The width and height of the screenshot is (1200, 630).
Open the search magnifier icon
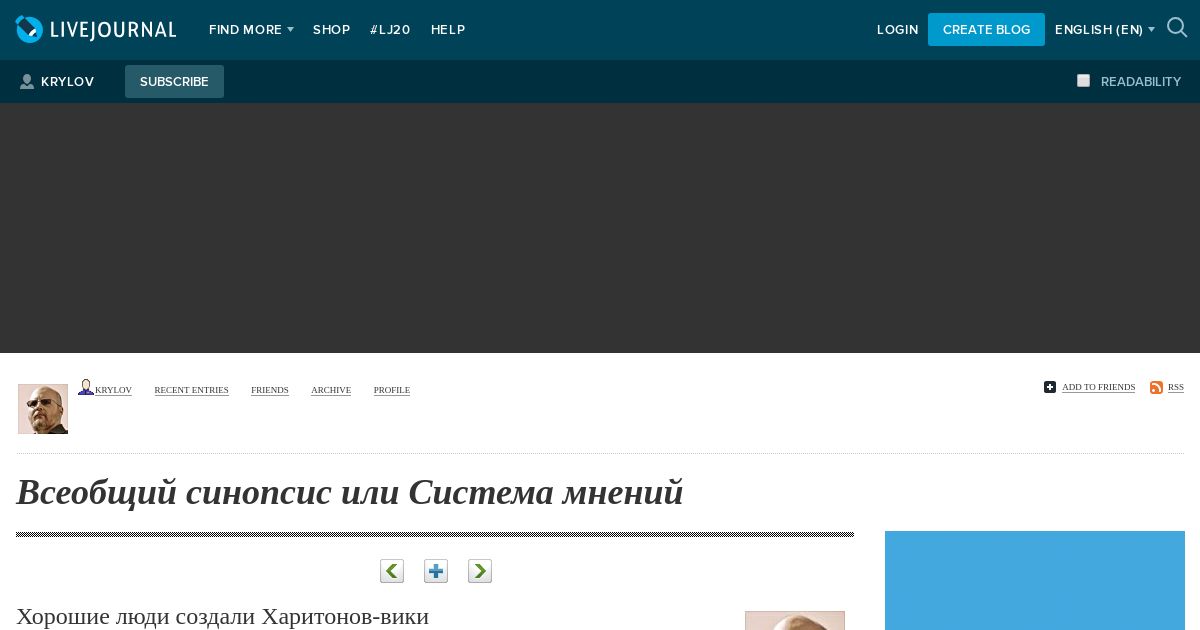pyautogui.click(x=1177, y=28)
